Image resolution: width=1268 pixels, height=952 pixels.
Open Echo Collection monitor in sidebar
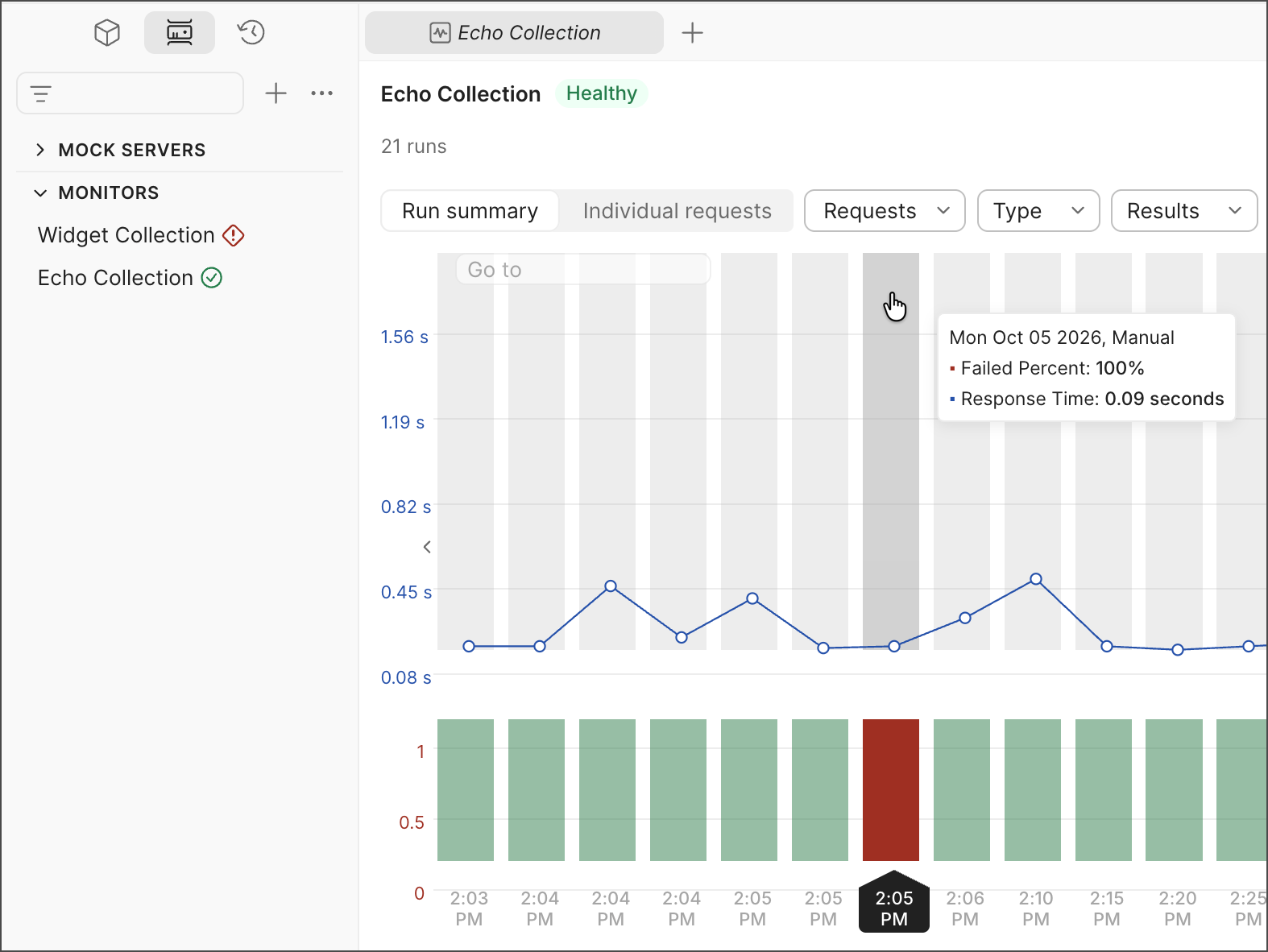click(115, 278)
